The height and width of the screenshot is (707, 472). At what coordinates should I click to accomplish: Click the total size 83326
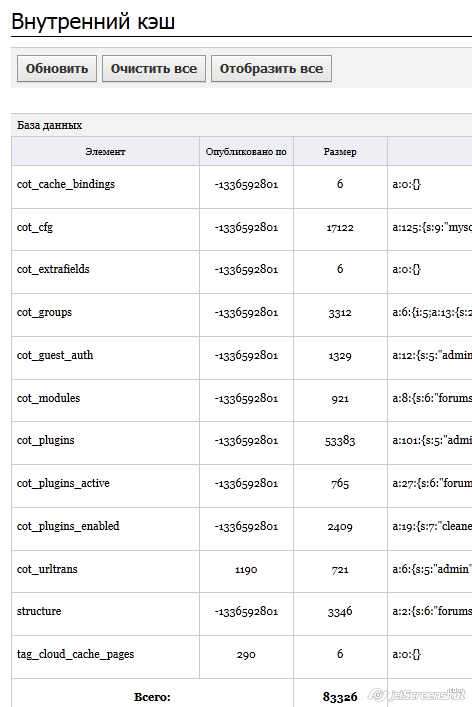340,697
